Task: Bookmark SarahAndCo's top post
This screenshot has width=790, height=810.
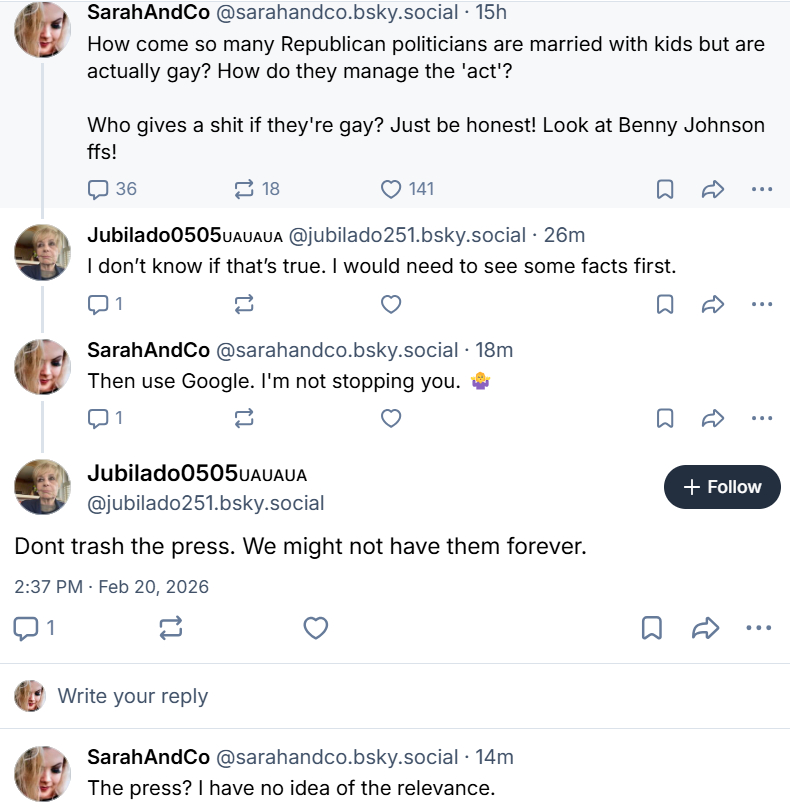Action: click(x=665, y=189)
